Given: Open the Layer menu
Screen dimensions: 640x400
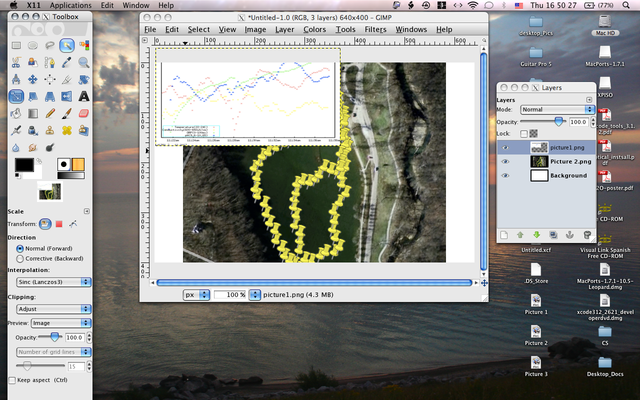Looking at the screenshot, I should tap(284, 29).
